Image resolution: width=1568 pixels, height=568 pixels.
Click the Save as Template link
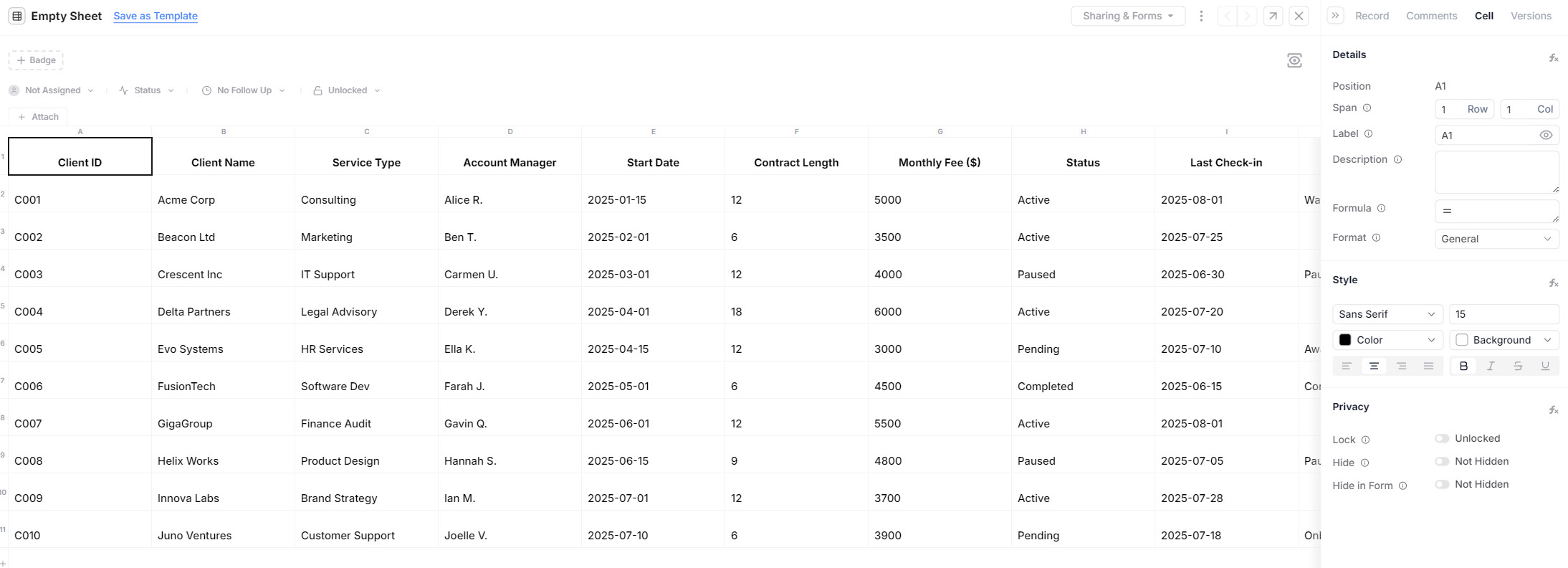[x=156, y=16]
